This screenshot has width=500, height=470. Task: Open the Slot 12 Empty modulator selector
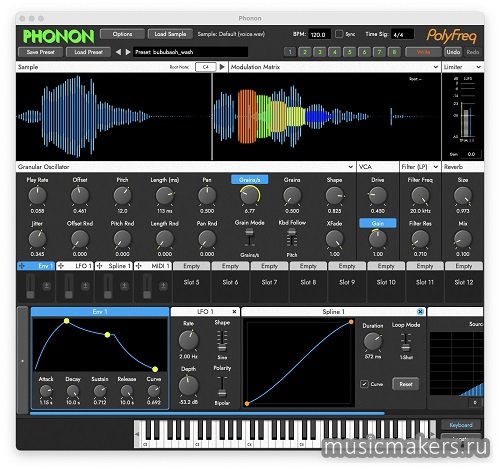point(464,266)
